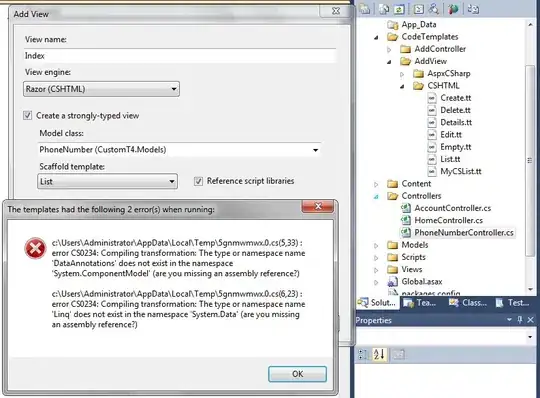Switch to the Team Explorer tab

[420, 303]
